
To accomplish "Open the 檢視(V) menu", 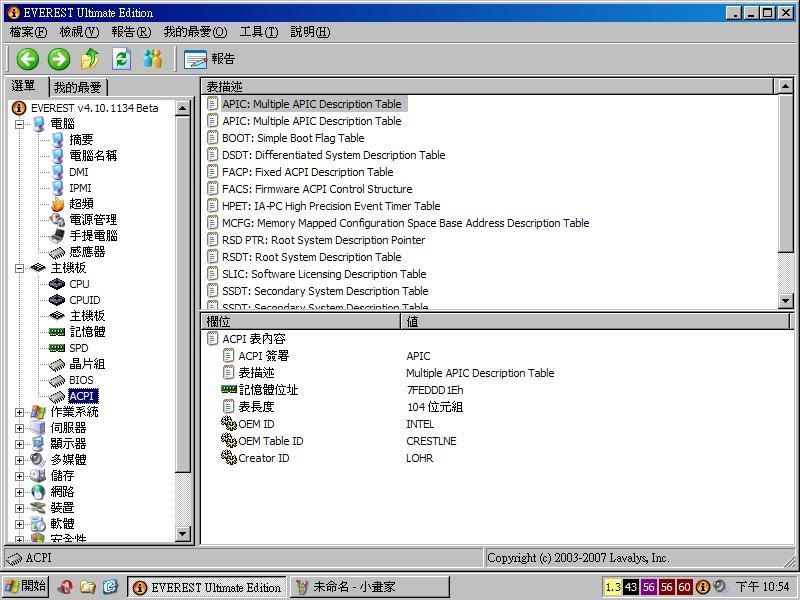I will (79, 32).
